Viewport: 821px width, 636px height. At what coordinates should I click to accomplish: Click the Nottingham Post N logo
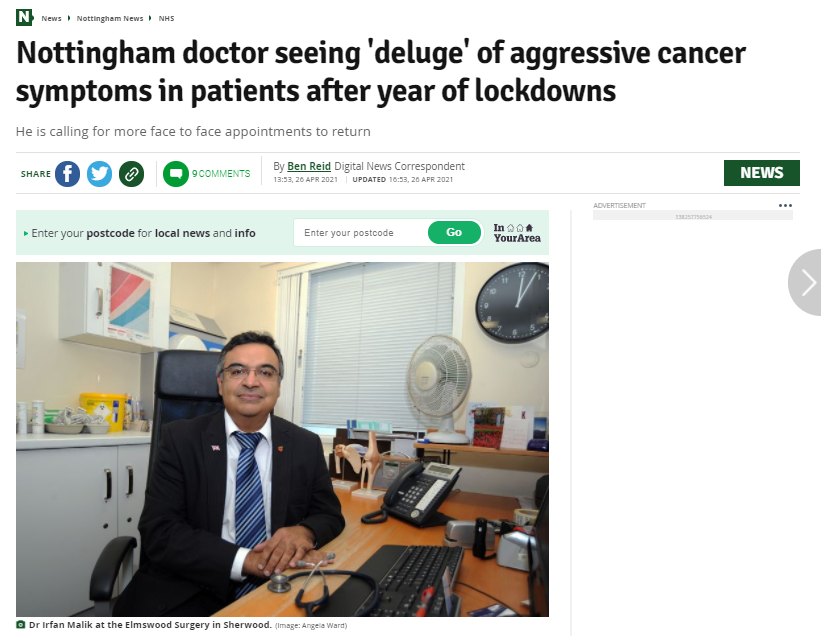24,17
